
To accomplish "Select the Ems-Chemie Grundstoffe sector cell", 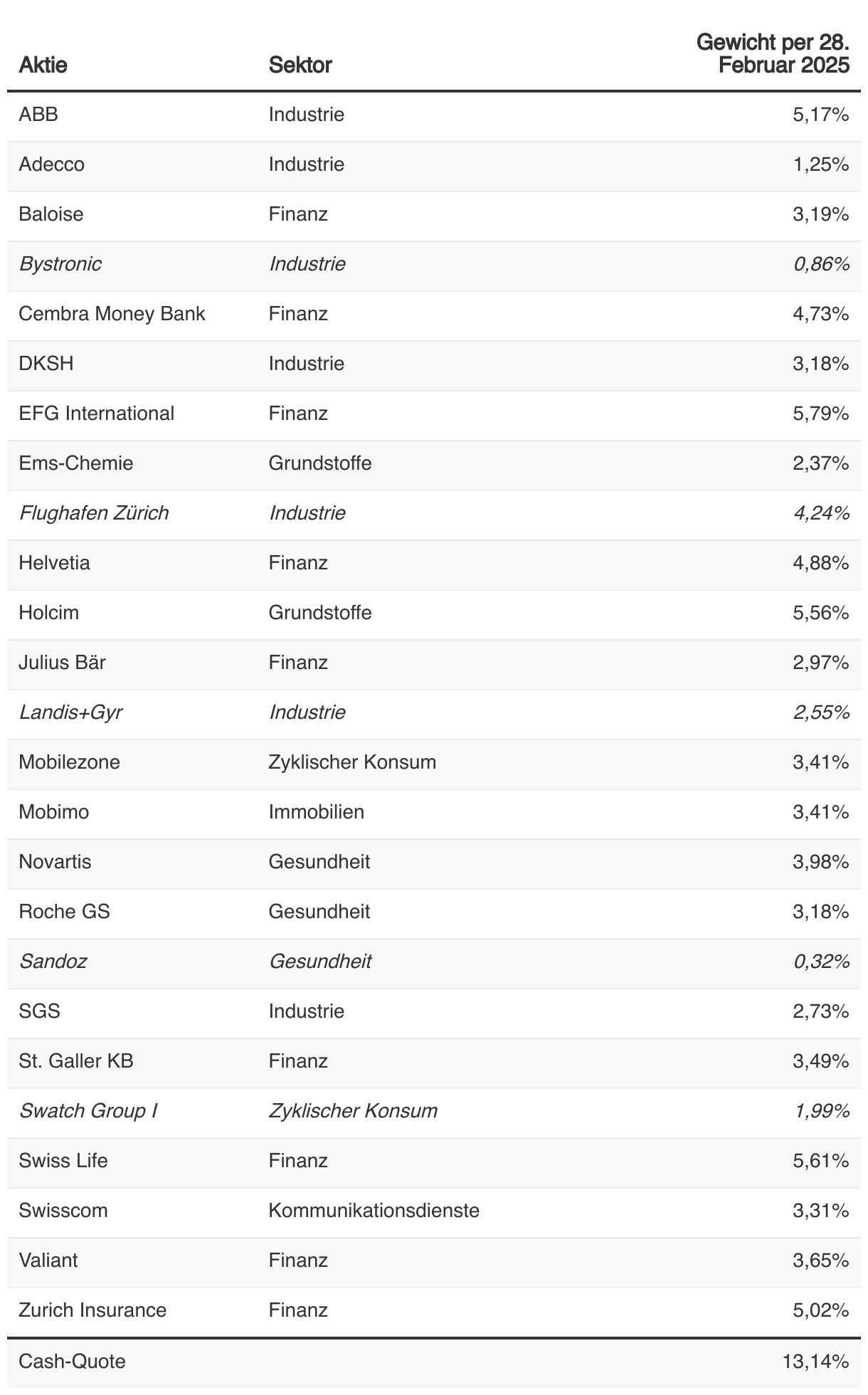I will tap(320, 463).
